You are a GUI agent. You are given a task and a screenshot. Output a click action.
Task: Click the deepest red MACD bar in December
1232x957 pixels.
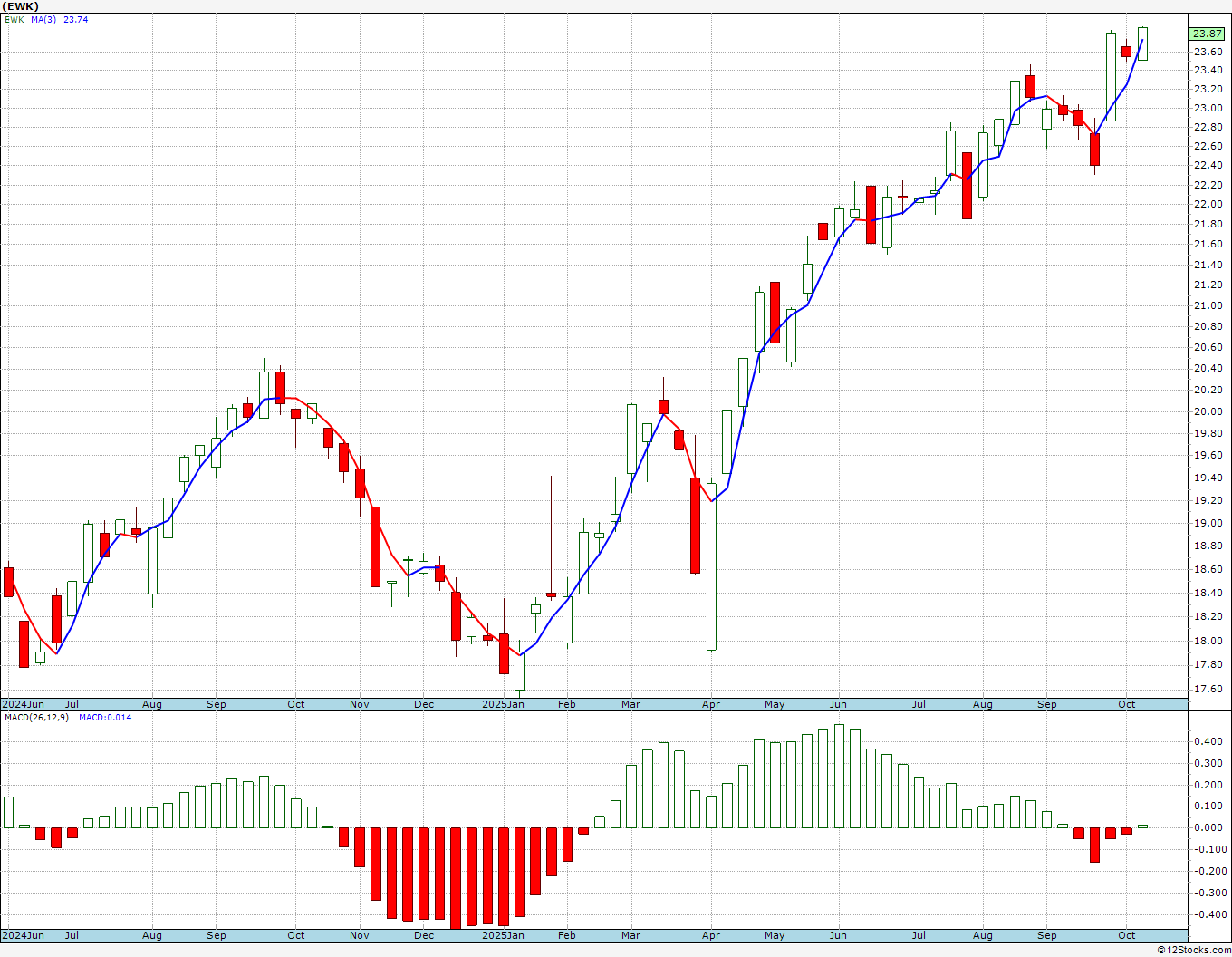(x=456, y=877)
